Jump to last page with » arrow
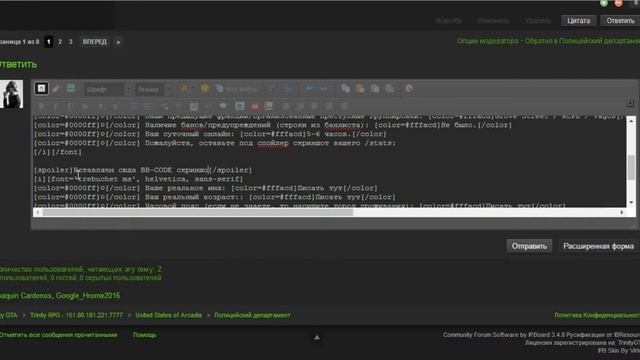This screenshot has width=640, height=360. pyautogui.click(x=118, y=42)
